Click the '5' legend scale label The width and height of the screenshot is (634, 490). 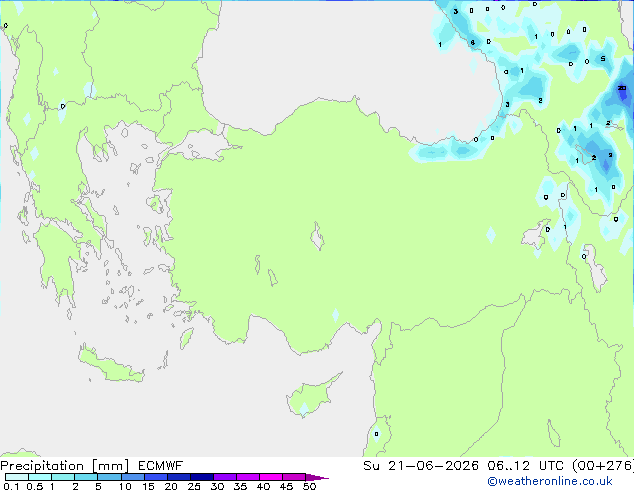click(x=98, y=486)
